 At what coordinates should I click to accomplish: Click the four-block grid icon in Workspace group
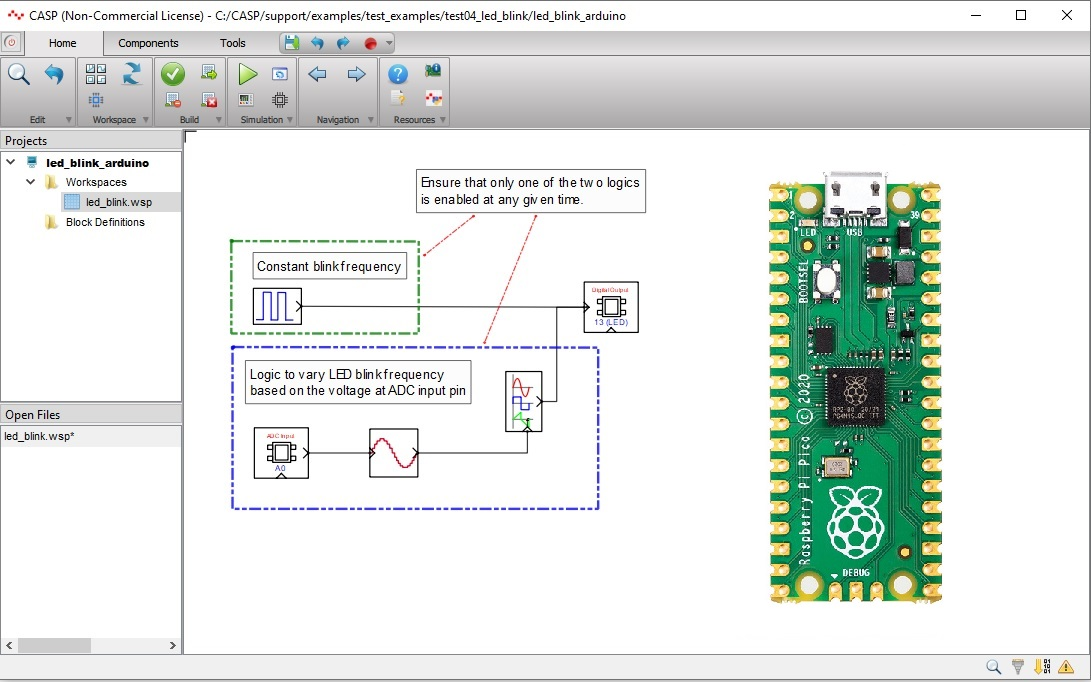pos(96,73)
